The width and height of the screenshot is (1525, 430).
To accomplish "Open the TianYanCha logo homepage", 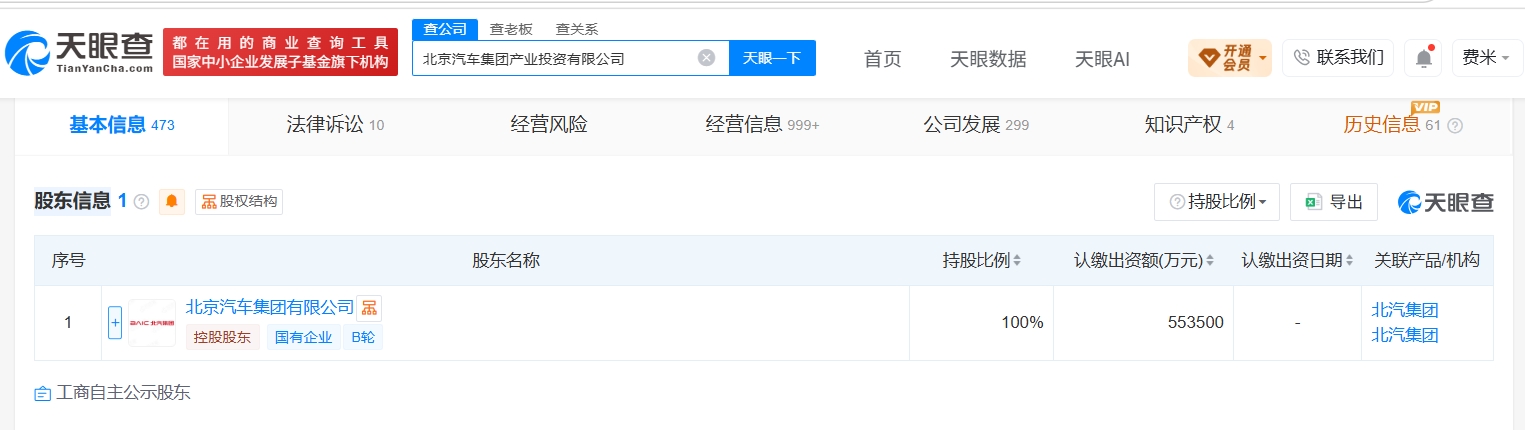I will click(x=81, y=53).
